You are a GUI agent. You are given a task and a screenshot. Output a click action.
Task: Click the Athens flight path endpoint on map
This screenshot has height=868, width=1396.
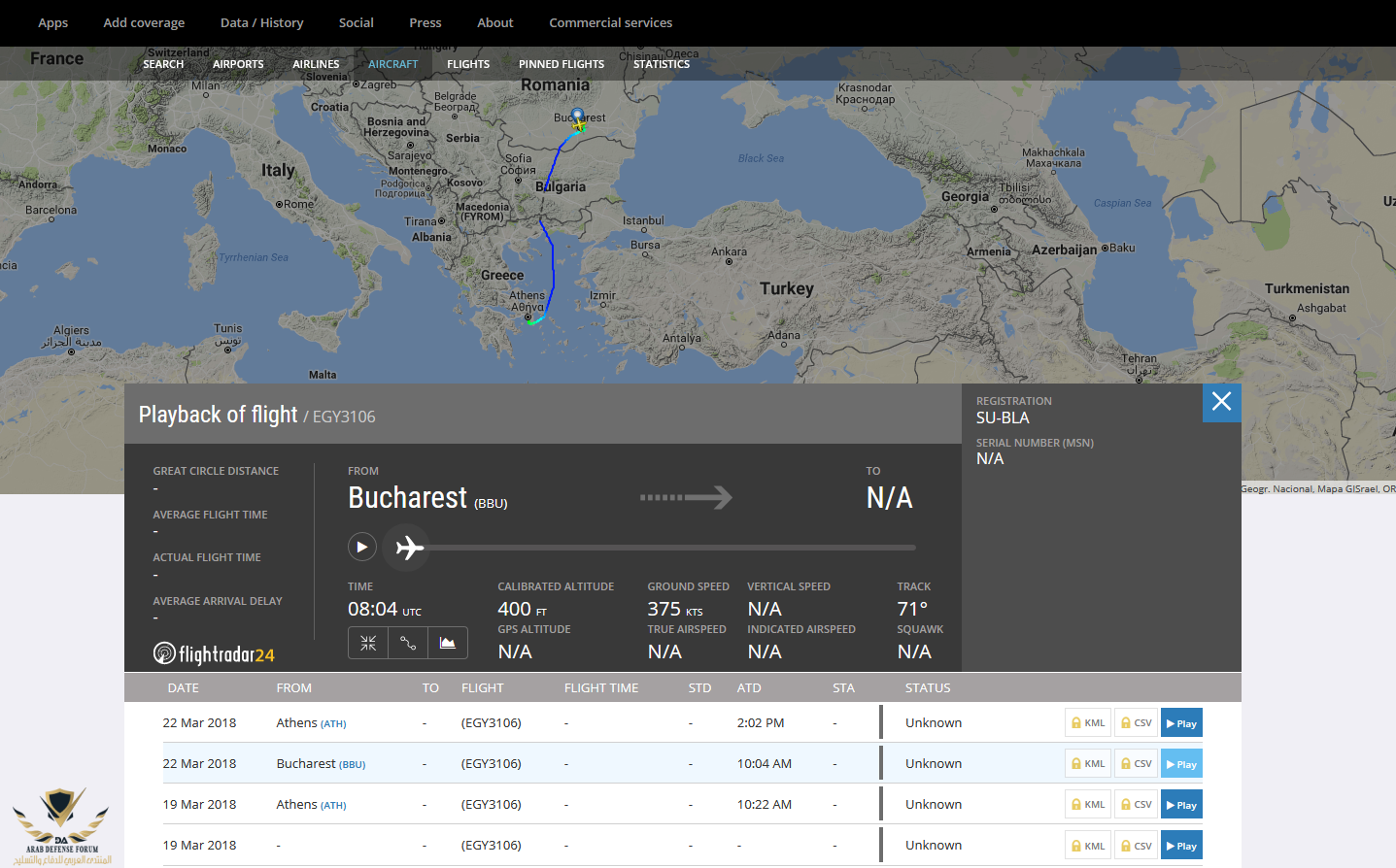click(531, 320)
